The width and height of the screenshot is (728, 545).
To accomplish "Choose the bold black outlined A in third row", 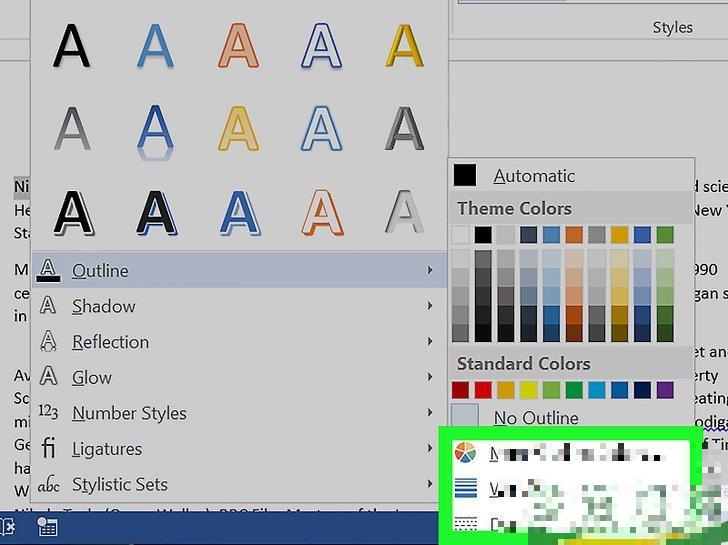I will point(72,212).
